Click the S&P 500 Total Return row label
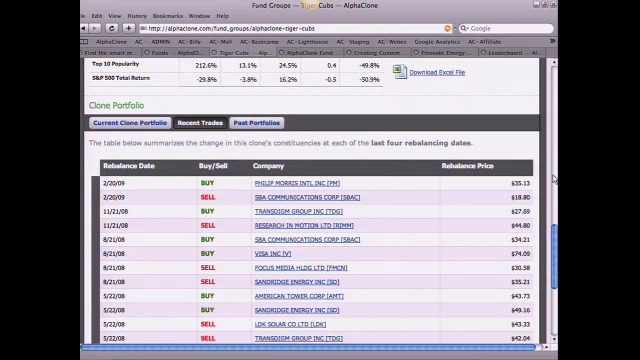Viewport: 640px width, 360px height. pyautogui.click(x=121, y=78)
